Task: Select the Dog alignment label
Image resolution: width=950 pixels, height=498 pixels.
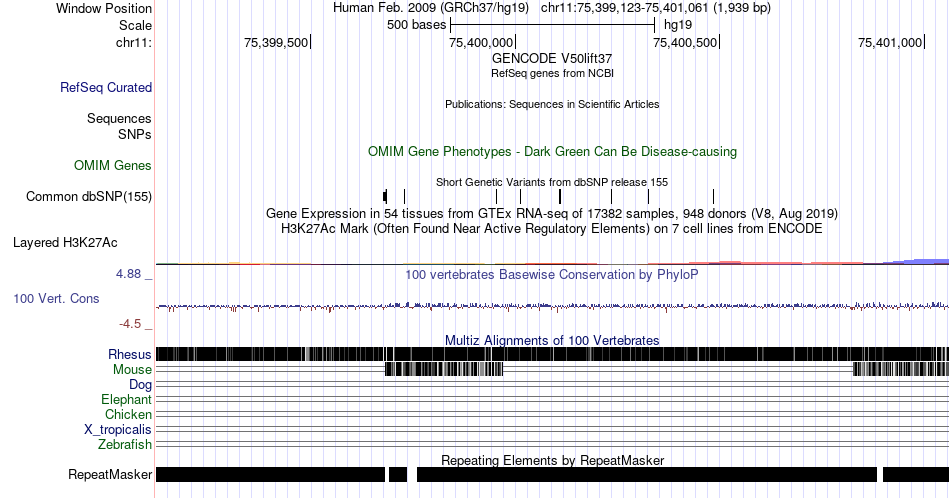Action: (141, 385)
